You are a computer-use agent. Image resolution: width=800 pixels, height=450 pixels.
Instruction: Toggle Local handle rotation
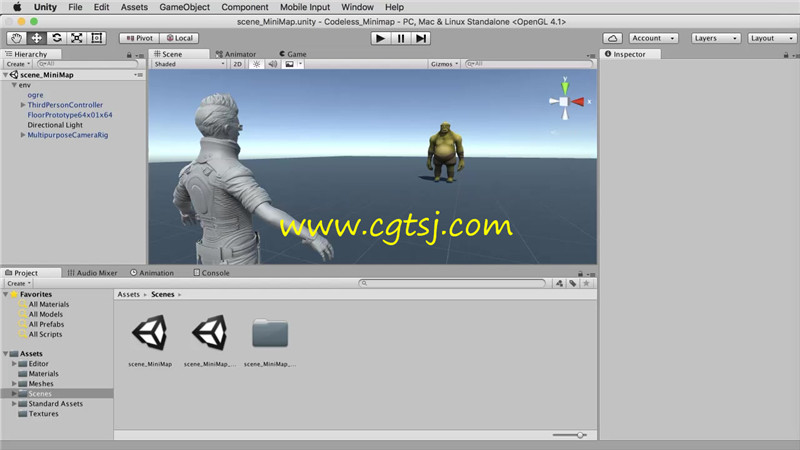click(179, 38)
